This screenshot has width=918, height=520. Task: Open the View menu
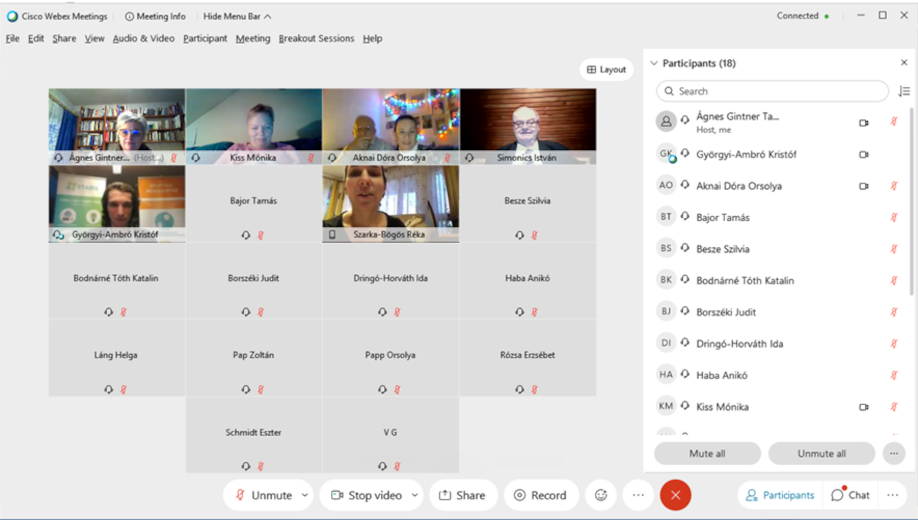[x=94, y=39]
